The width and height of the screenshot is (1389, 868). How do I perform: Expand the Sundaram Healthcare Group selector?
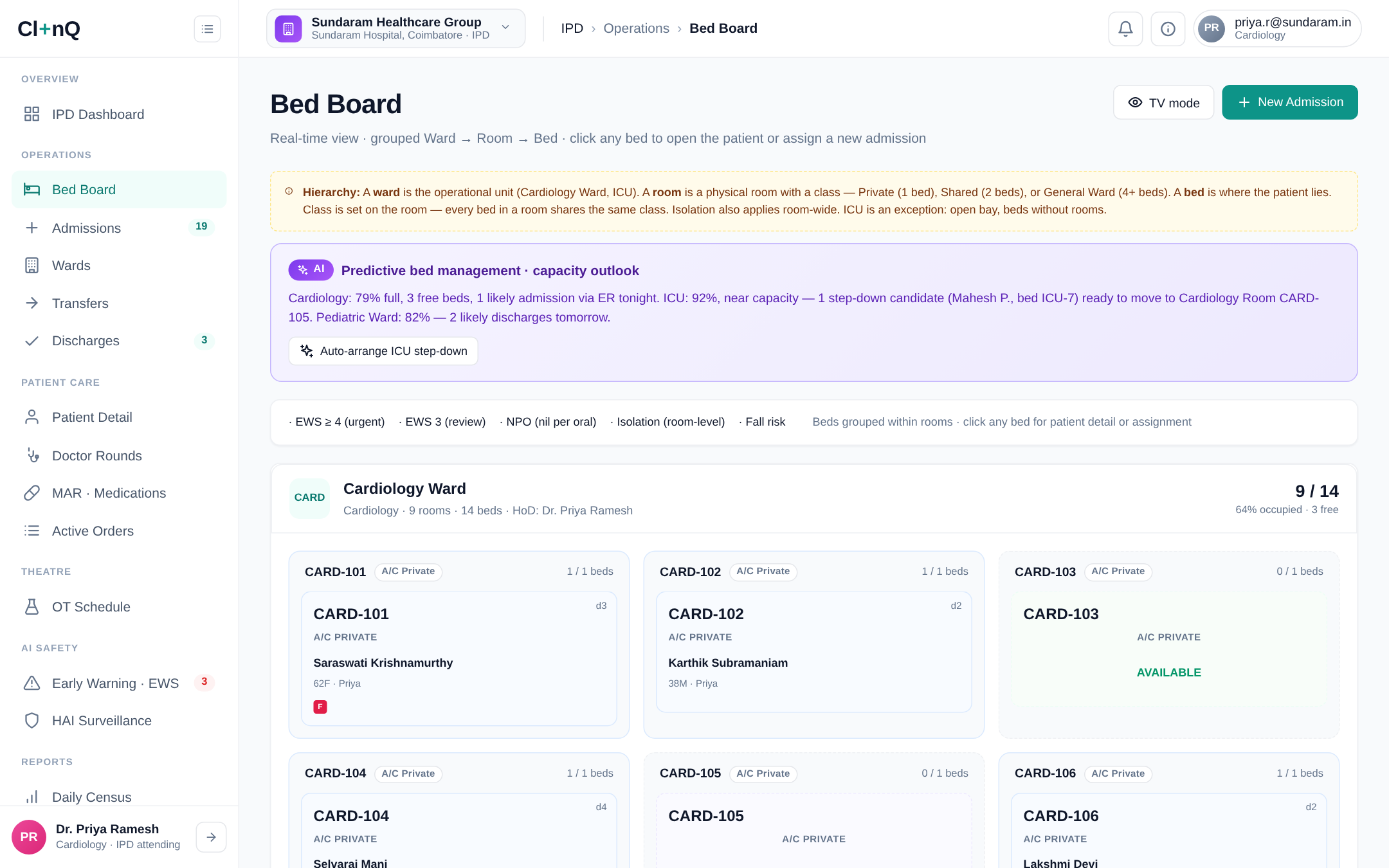395,28
